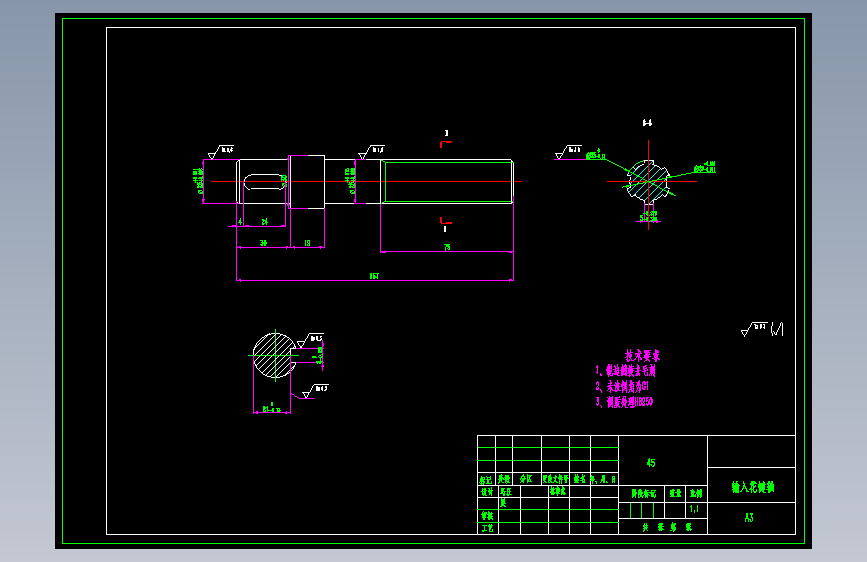Select technical requirement line number 1
This screenshot has width=867, height=562.
pyautogui.click(x=625, y=371)
